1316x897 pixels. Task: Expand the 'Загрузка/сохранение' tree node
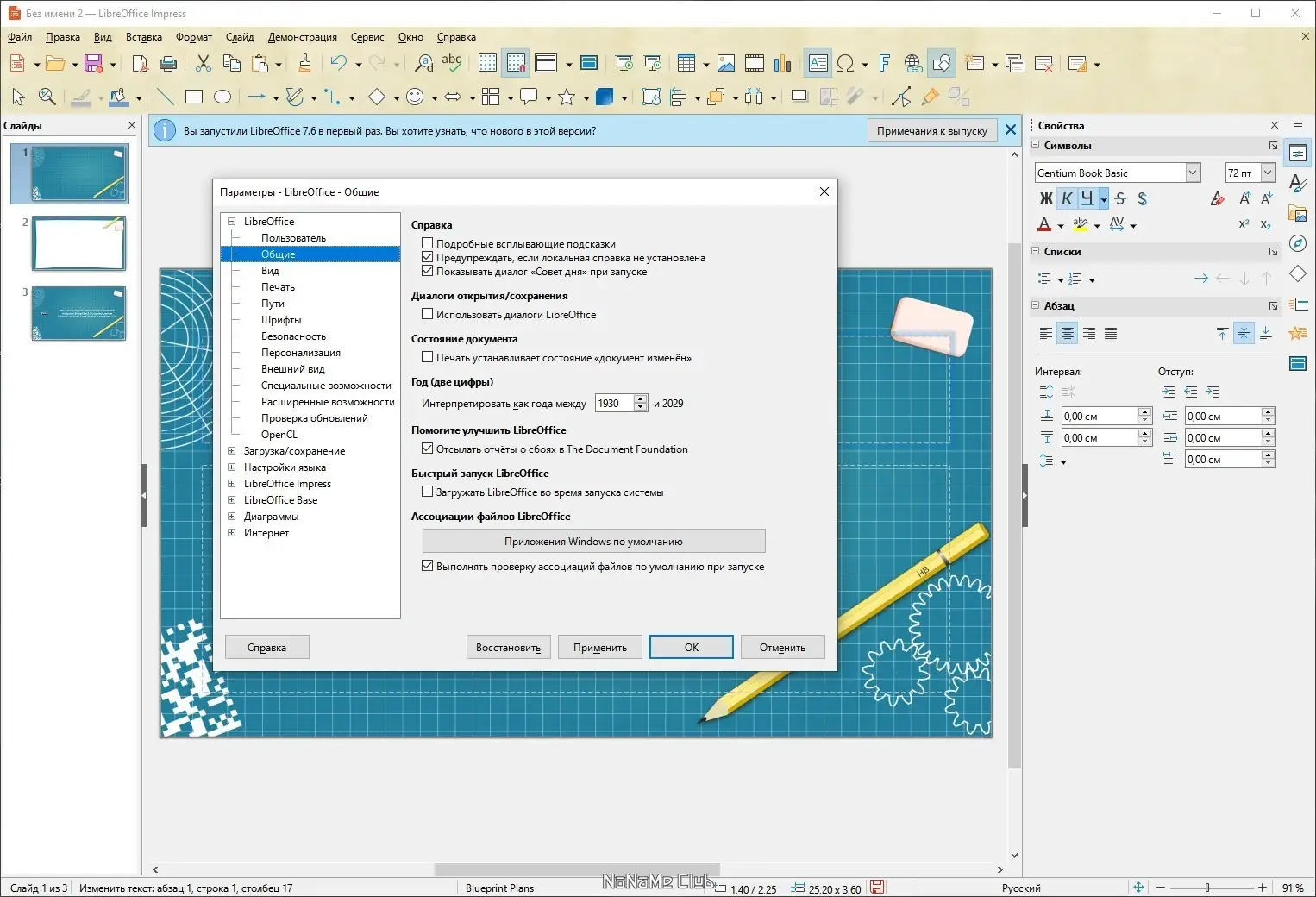231,451
